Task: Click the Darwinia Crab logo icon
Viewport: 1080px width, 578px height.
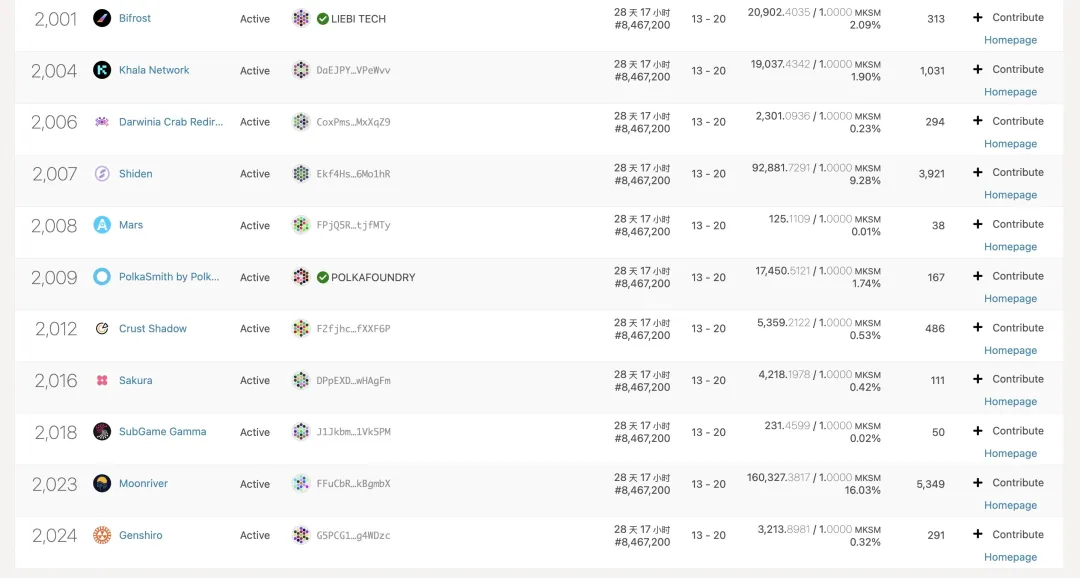Action: point(102,122)
